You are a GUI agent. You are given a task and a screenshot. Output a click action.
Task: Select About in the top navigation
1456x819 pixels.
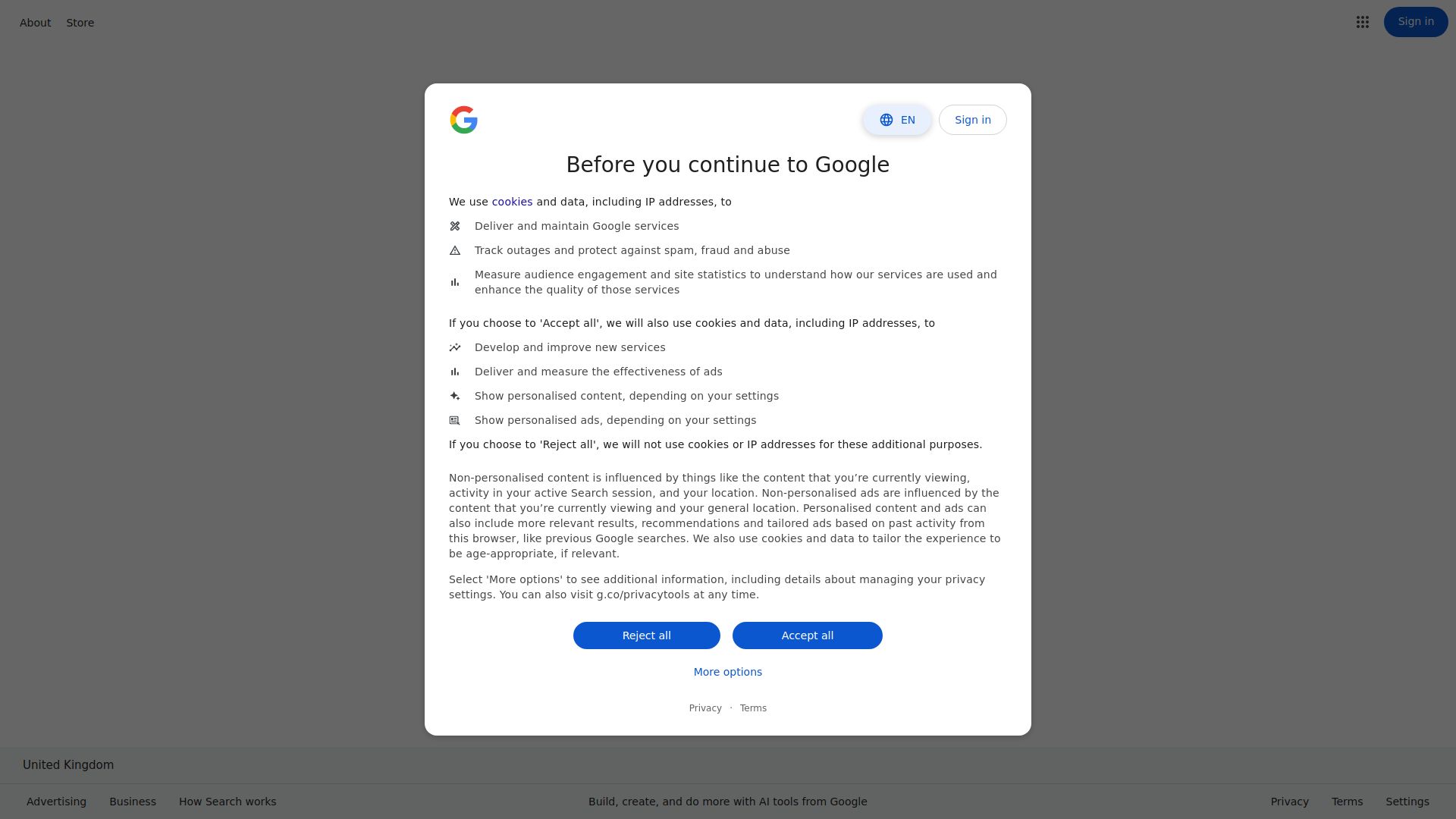[36, 23]
